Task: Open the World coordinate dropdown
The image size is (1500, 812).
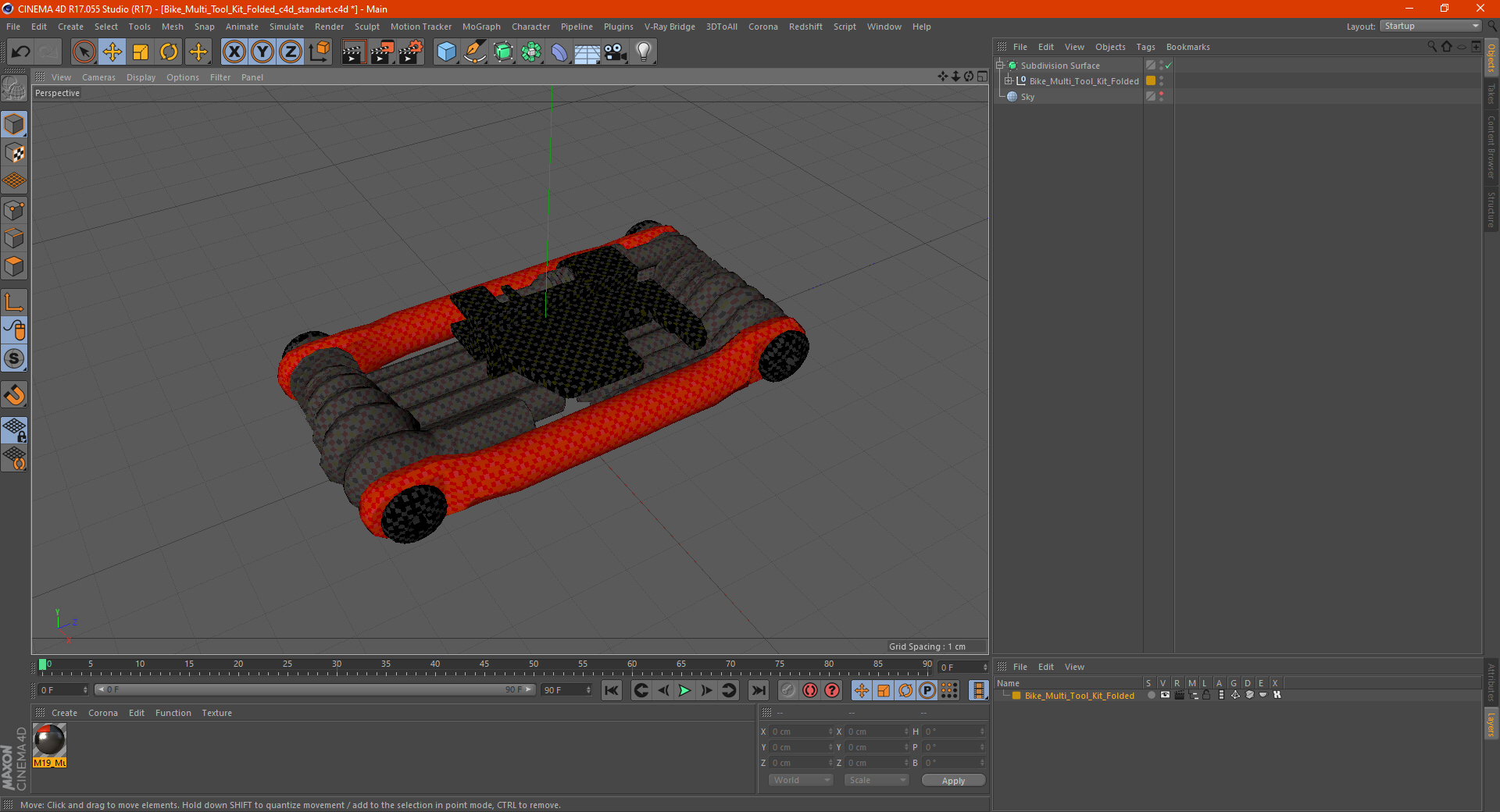Action: [x=801, y=780]
